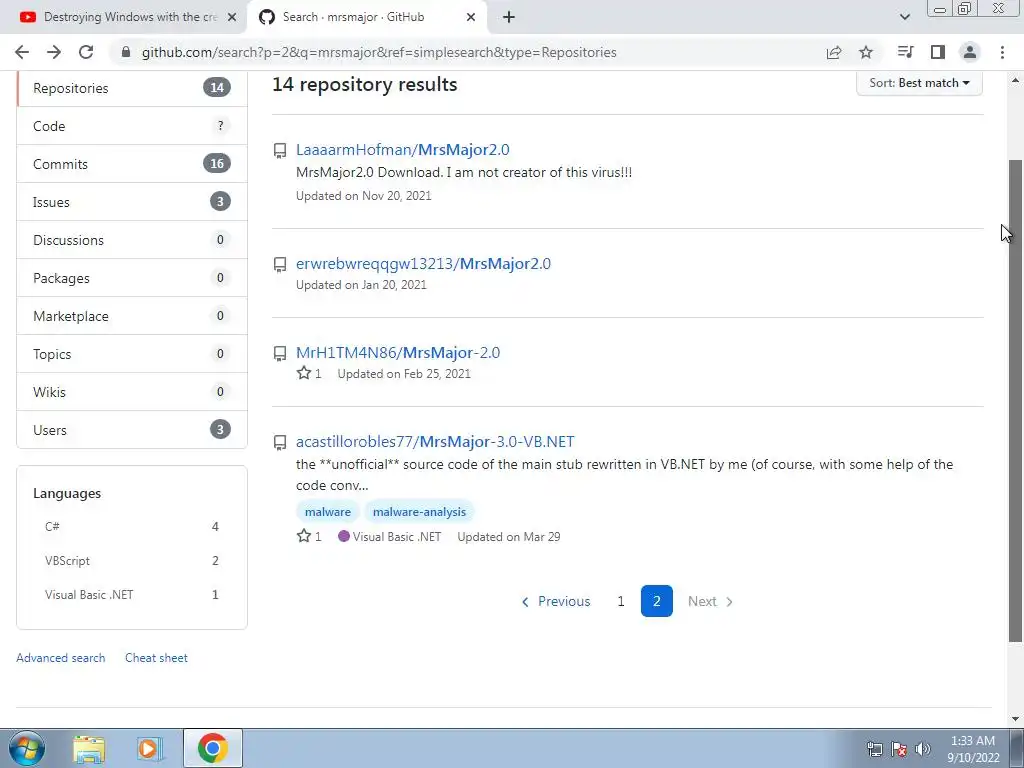Click the repo icon beside LaaaarmHofman result

[280, 151]
